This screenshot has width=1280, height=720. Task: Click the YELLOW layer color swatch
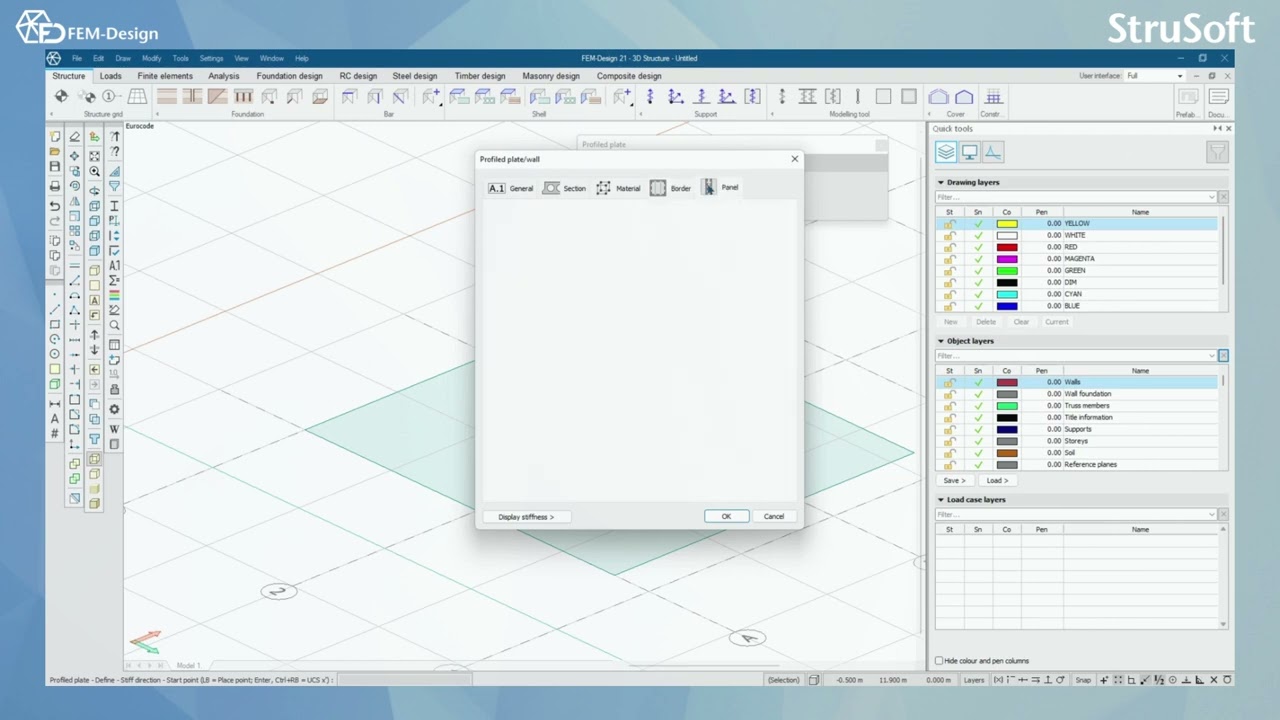click(x=1007, y=224)
